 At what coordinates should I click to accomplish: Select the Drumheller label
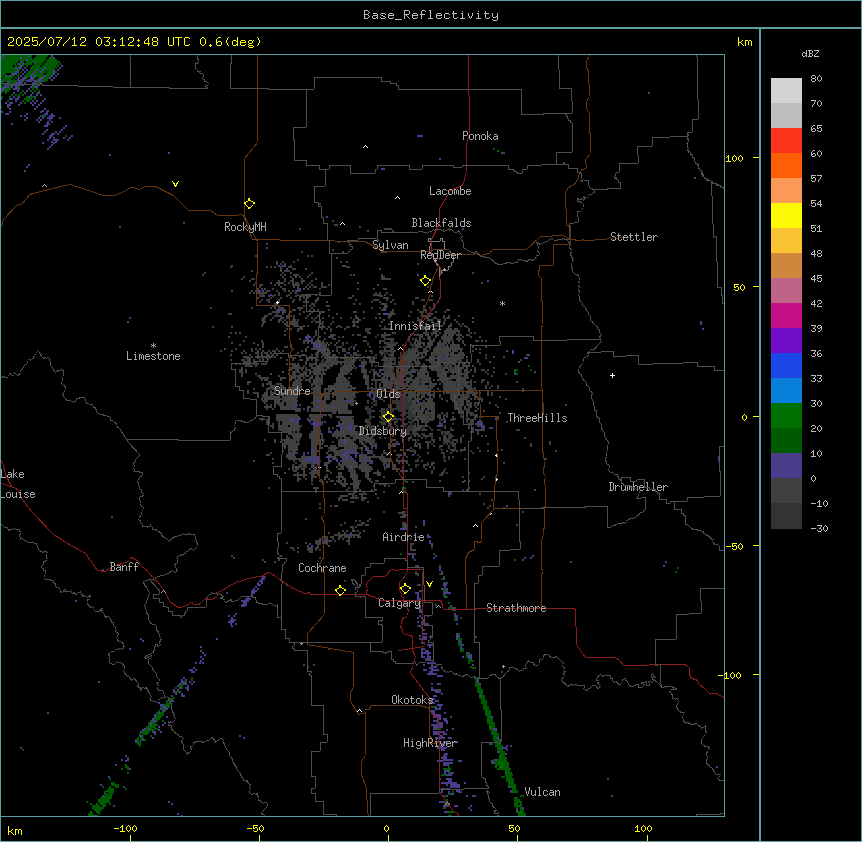coord(638,487)
